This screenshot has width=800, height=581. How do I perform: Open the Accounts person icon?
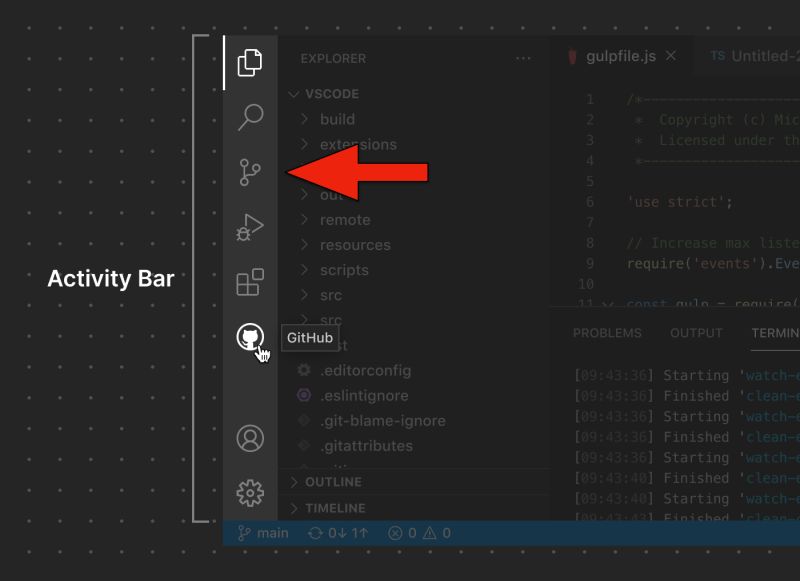250,438
